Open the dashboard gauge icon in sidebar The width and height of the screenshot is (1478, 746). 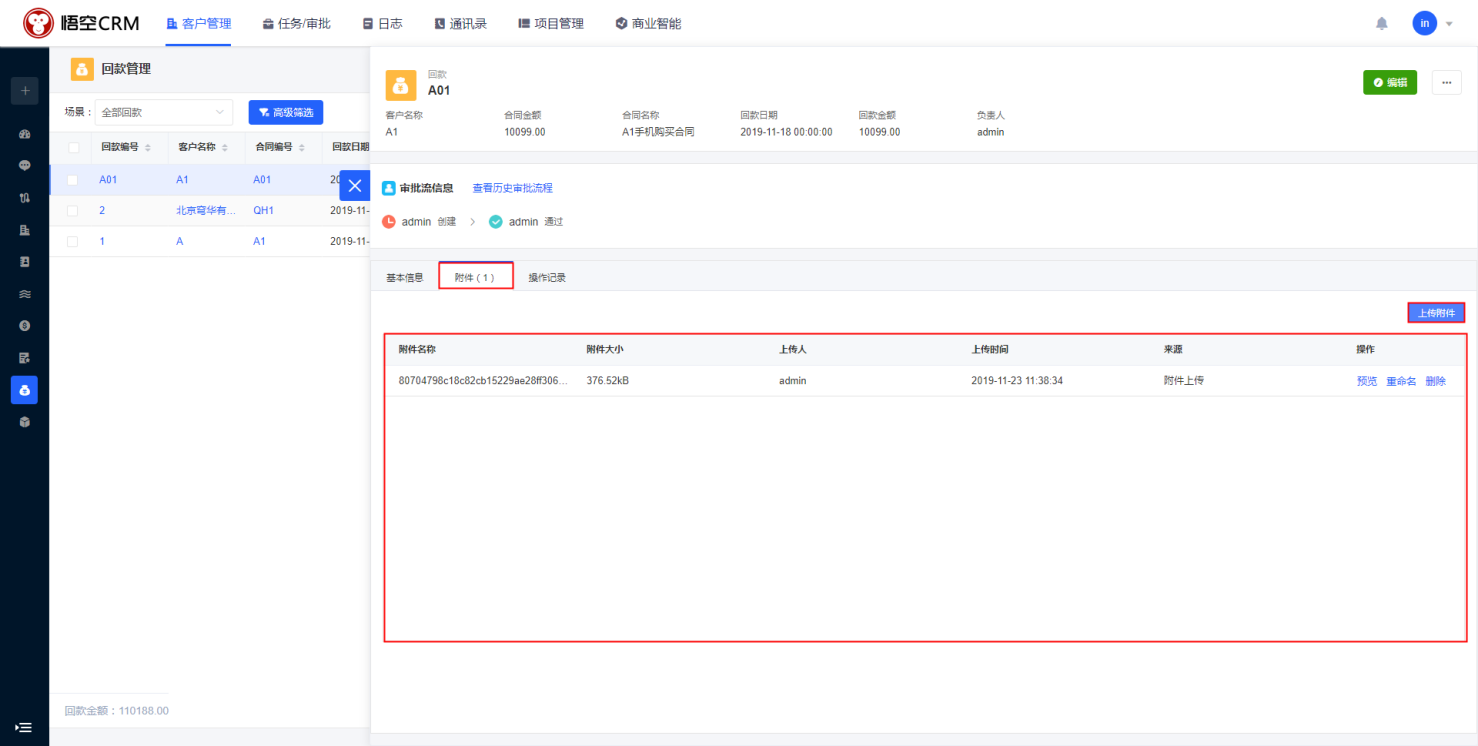click(24, 134)
